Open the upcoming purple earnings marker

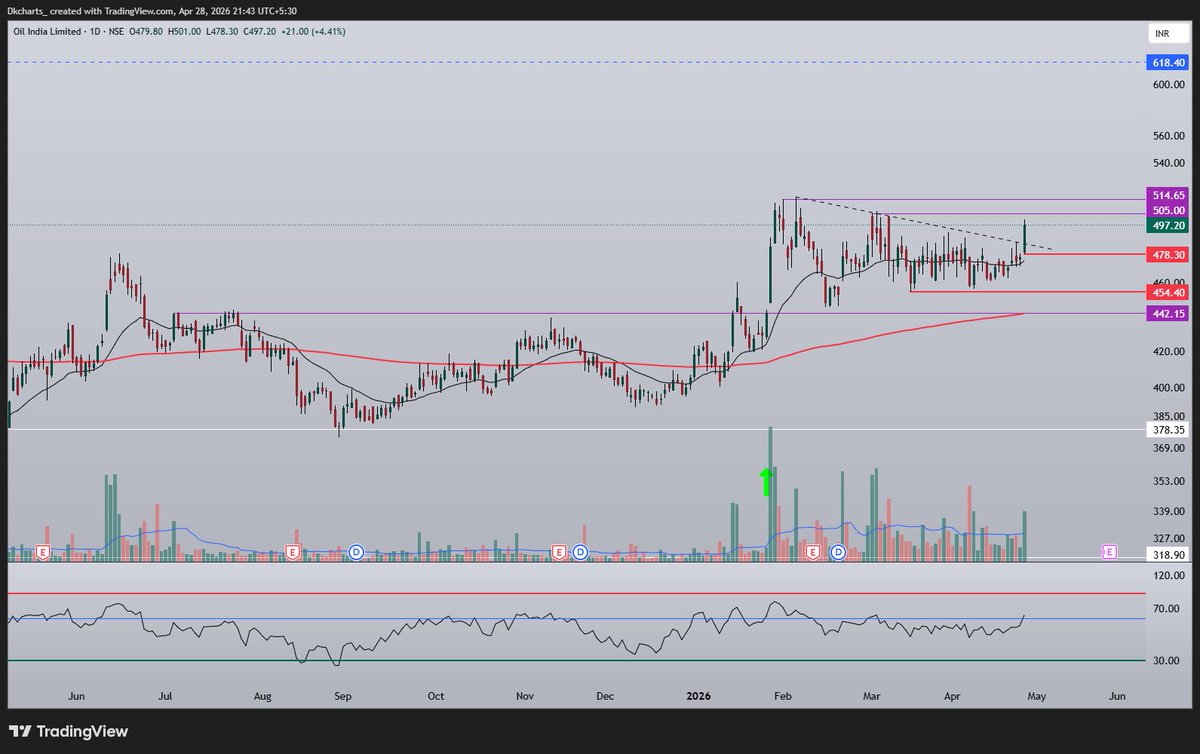tap(1109, 551)
